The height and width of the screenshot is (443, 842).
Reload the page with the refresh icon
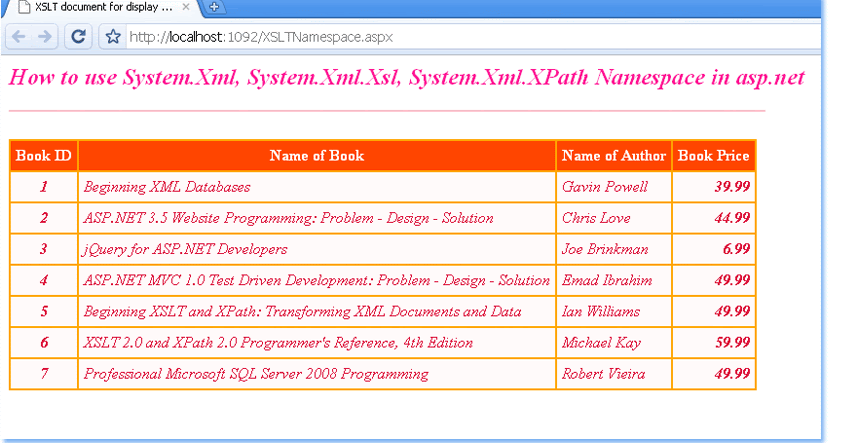[78, 37]
